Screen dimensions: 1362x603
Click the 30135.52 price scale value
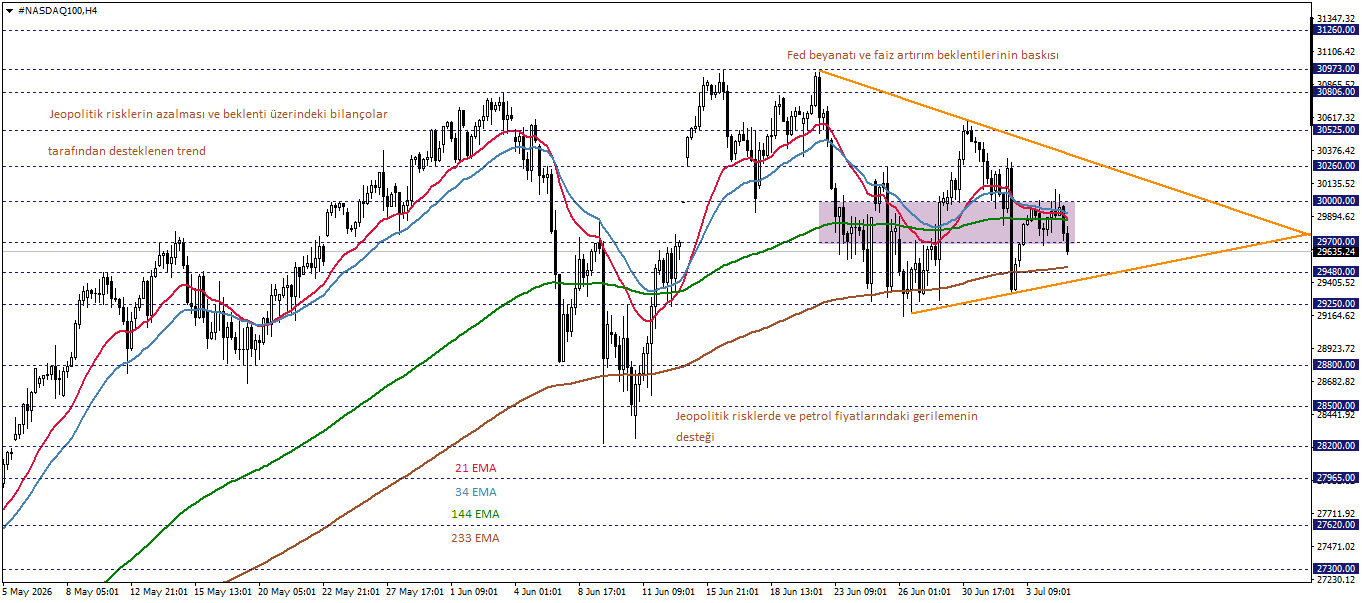tap(1336, 183)
